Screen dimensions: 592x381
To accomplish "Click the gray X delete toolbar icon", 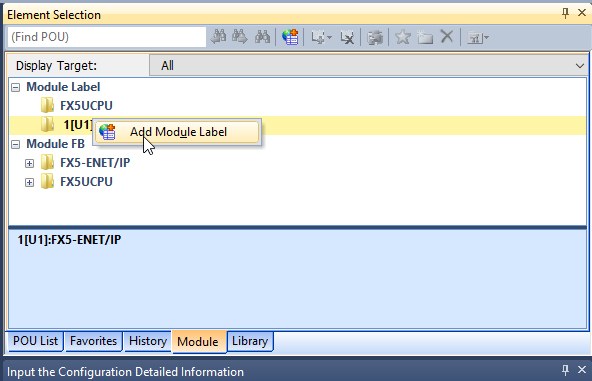I will 447,37.
